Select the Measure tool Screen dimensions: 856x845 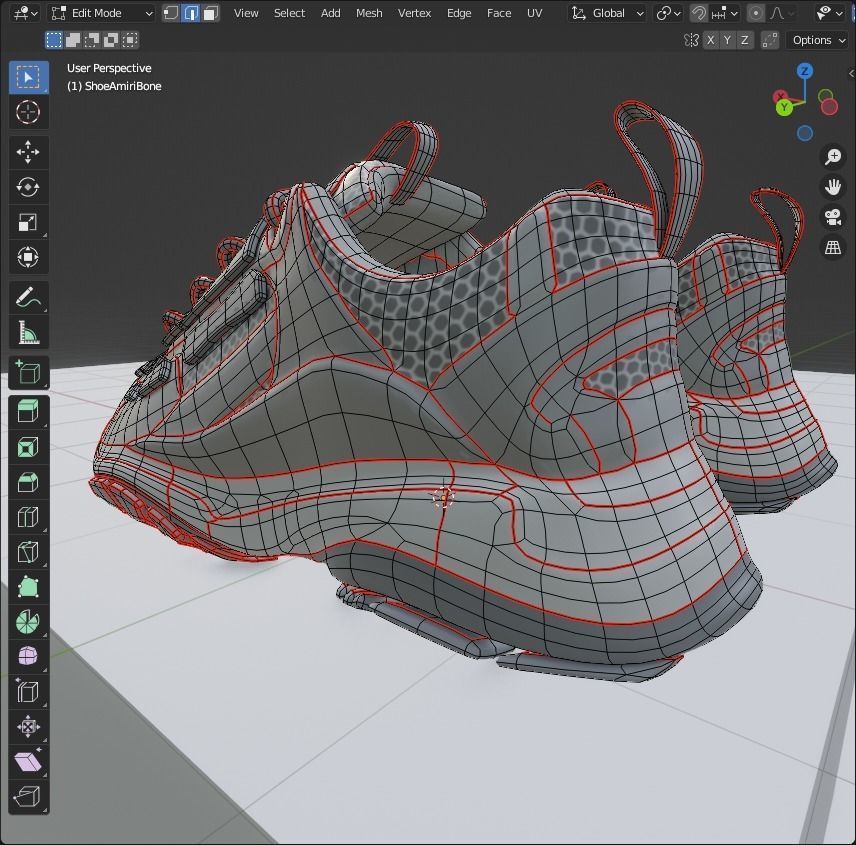pos(28,332)
